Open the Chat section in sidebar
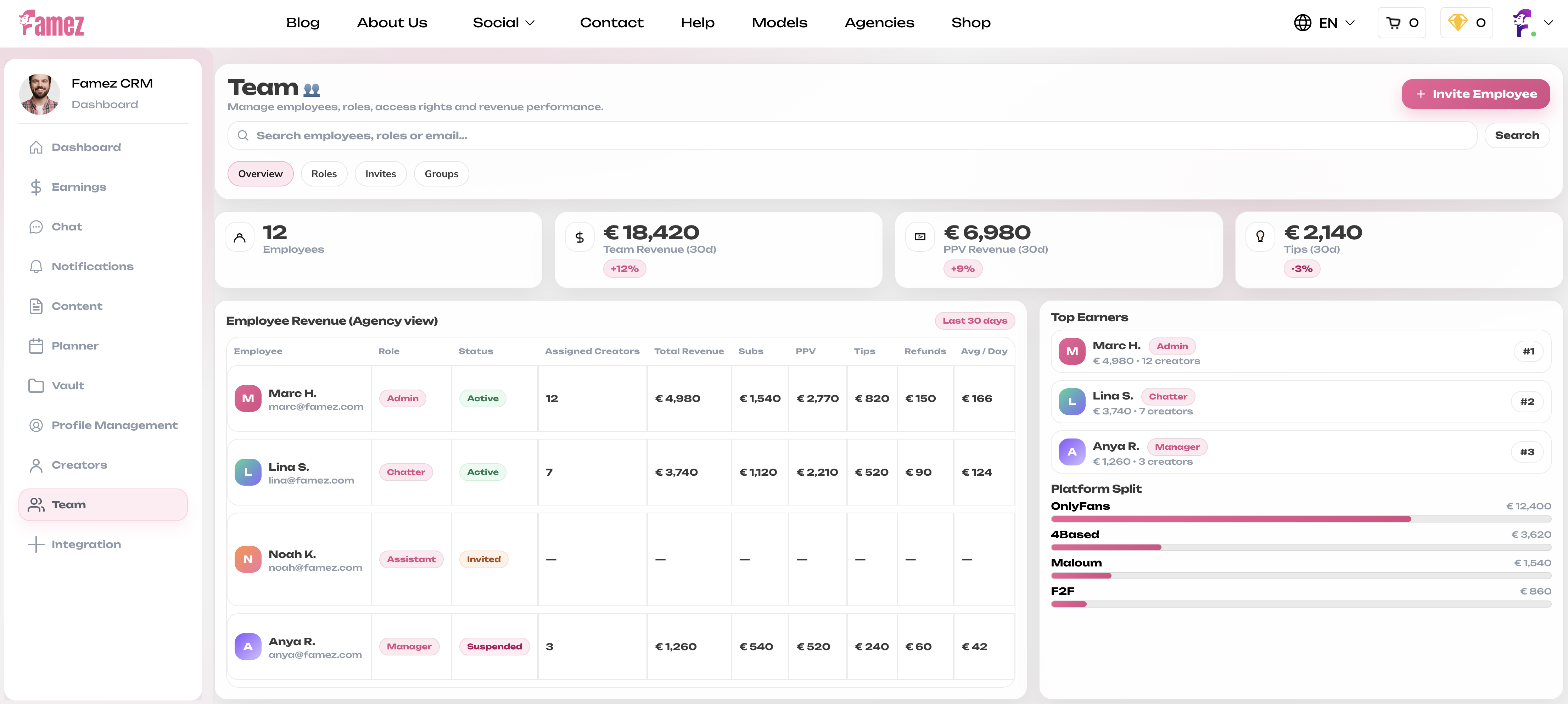 (67, 226)
